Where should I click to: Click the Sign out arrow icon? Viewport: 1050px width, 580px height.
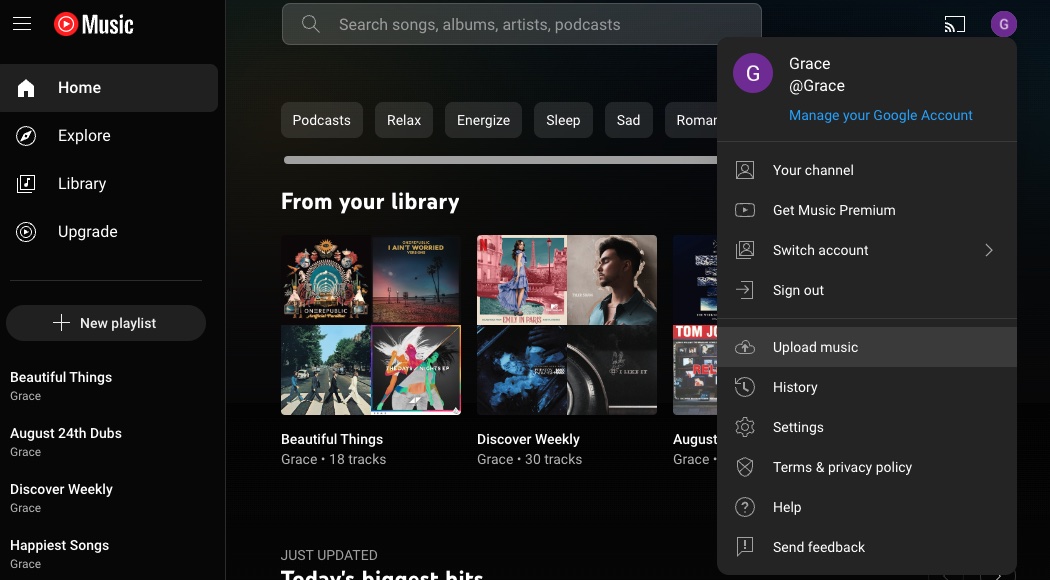click(745, 290)
